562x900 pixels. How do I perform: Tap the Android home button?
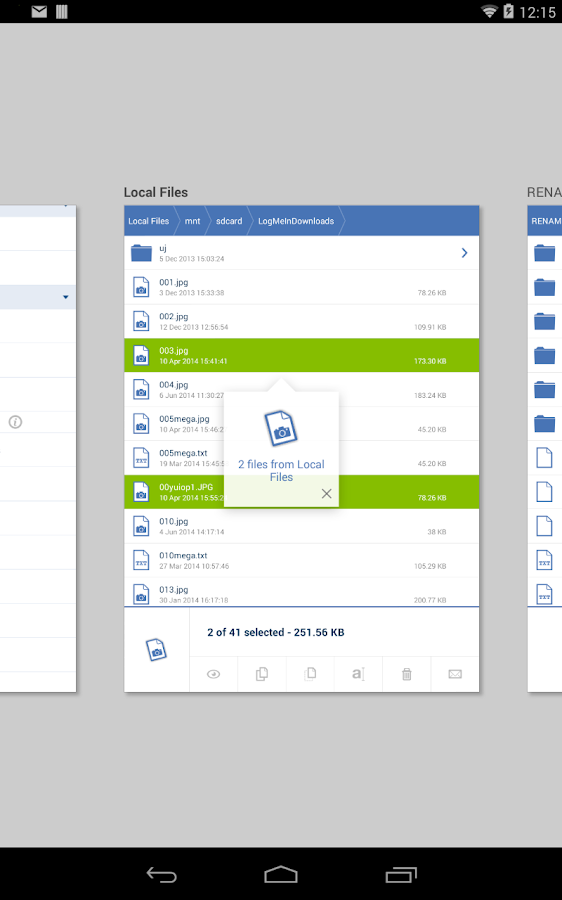pyautogui.click(x=281, y=874)
